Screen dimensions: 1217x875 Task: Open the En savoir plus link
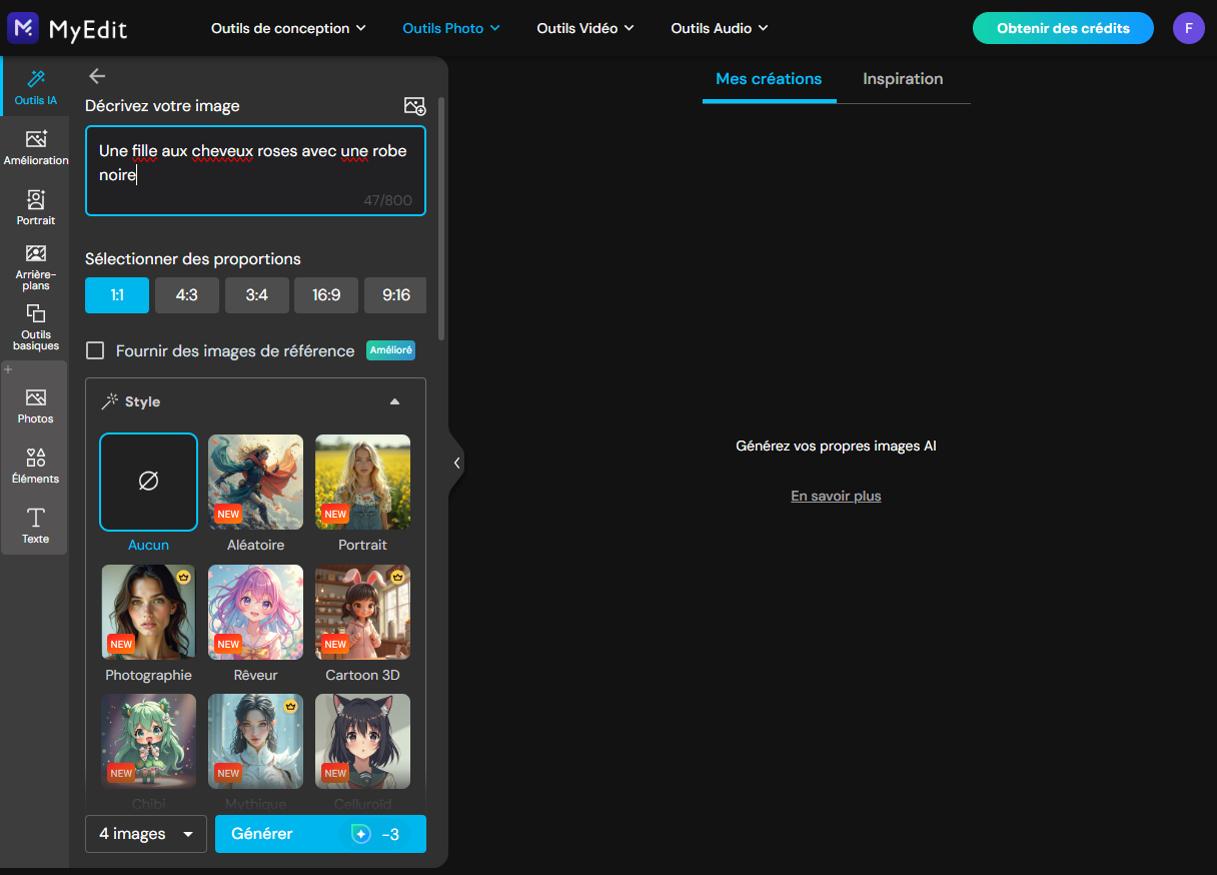click(836, 496)
